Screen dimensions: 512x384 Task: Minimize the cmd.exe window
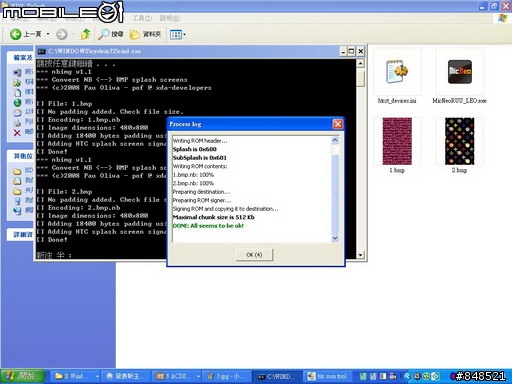tap(343, 51)
